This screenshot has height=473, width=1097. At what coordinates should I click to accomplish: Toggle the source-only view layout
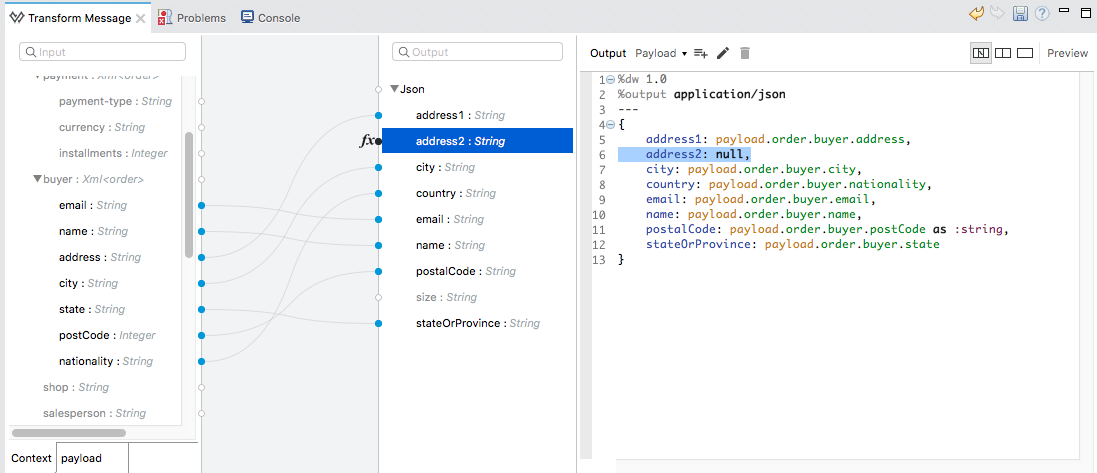tap(1025, 53)
